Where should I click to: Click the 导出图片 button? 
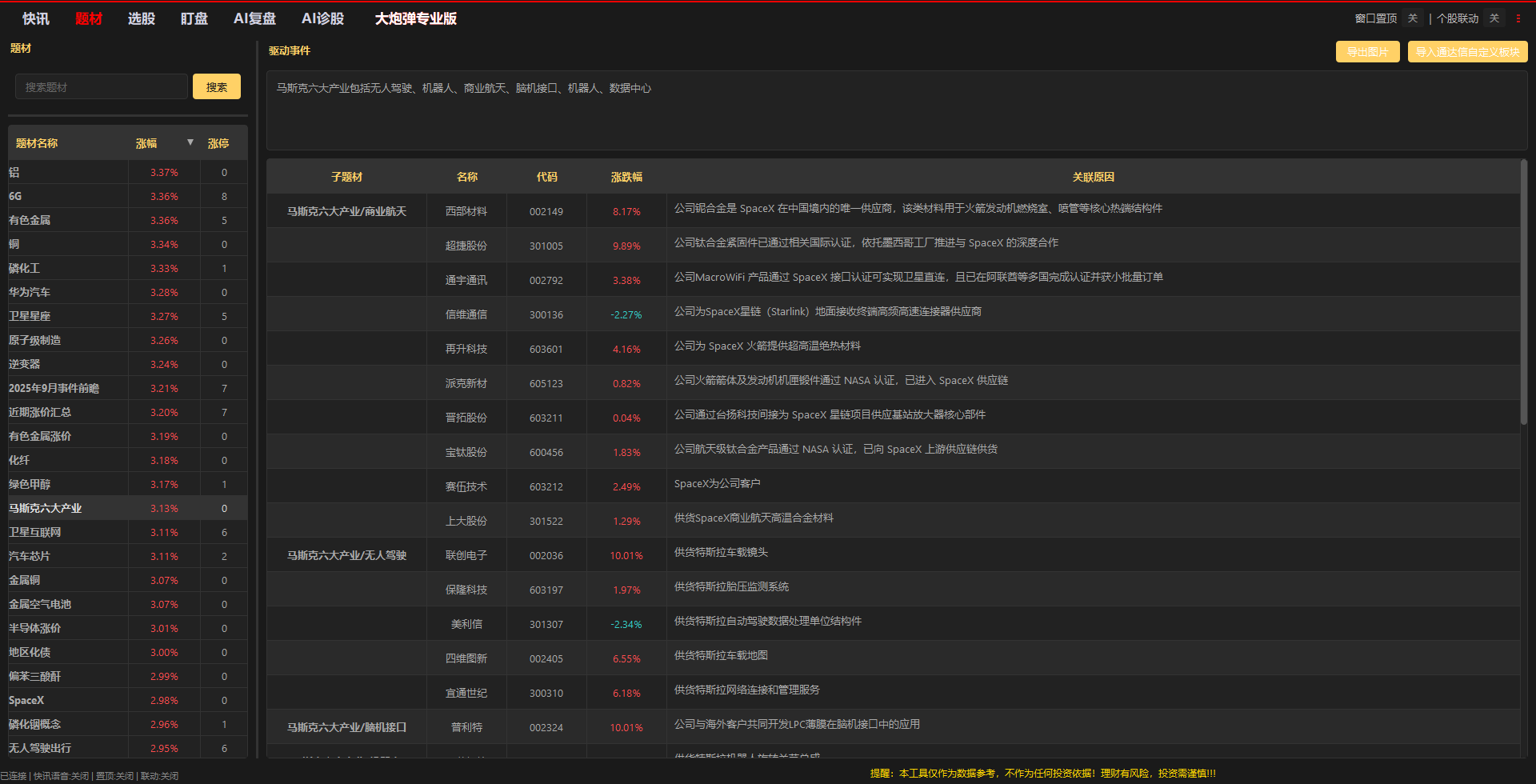(1367, 52)
